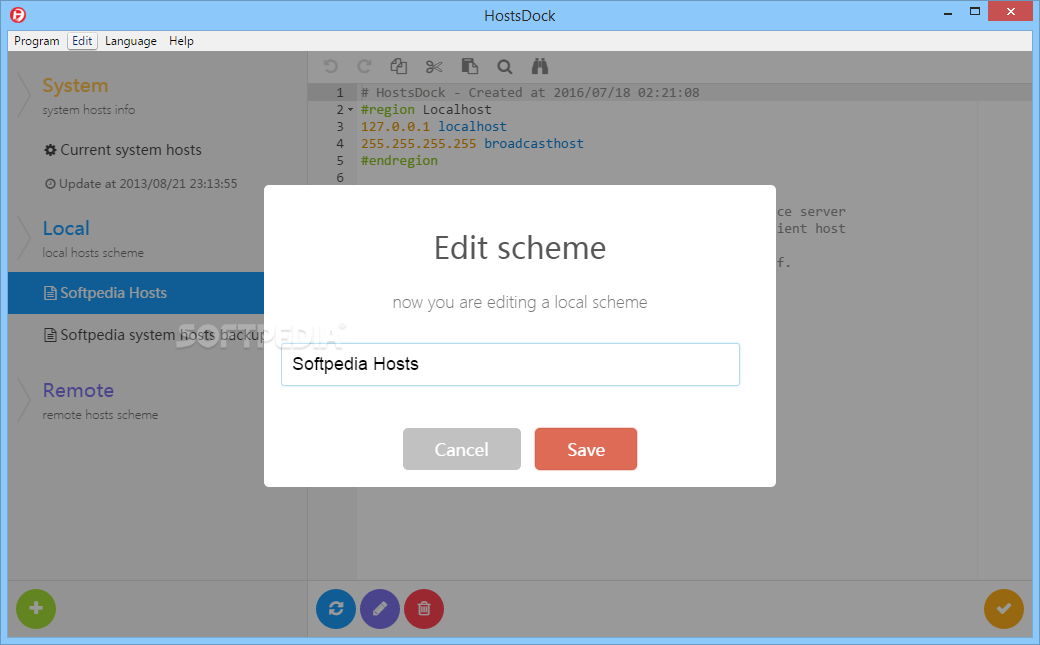Minimize the HostsDock window
Image resolution: width=1040 pixels, height=645 pixels.
click(x=948, y=12)
